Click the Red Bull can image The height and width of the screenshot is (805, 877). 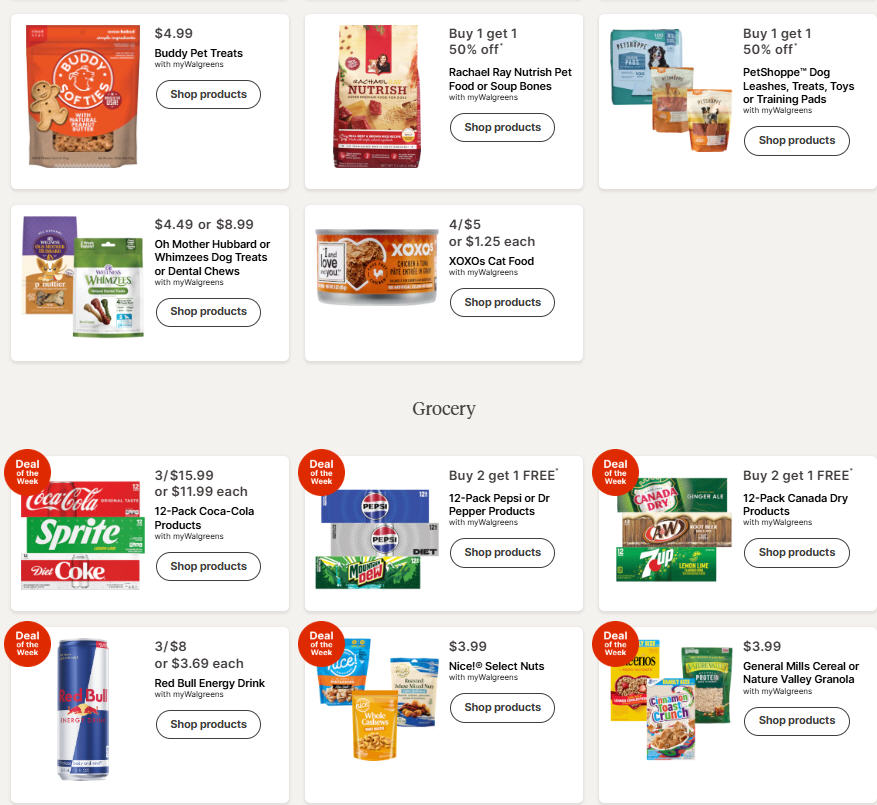80,709
